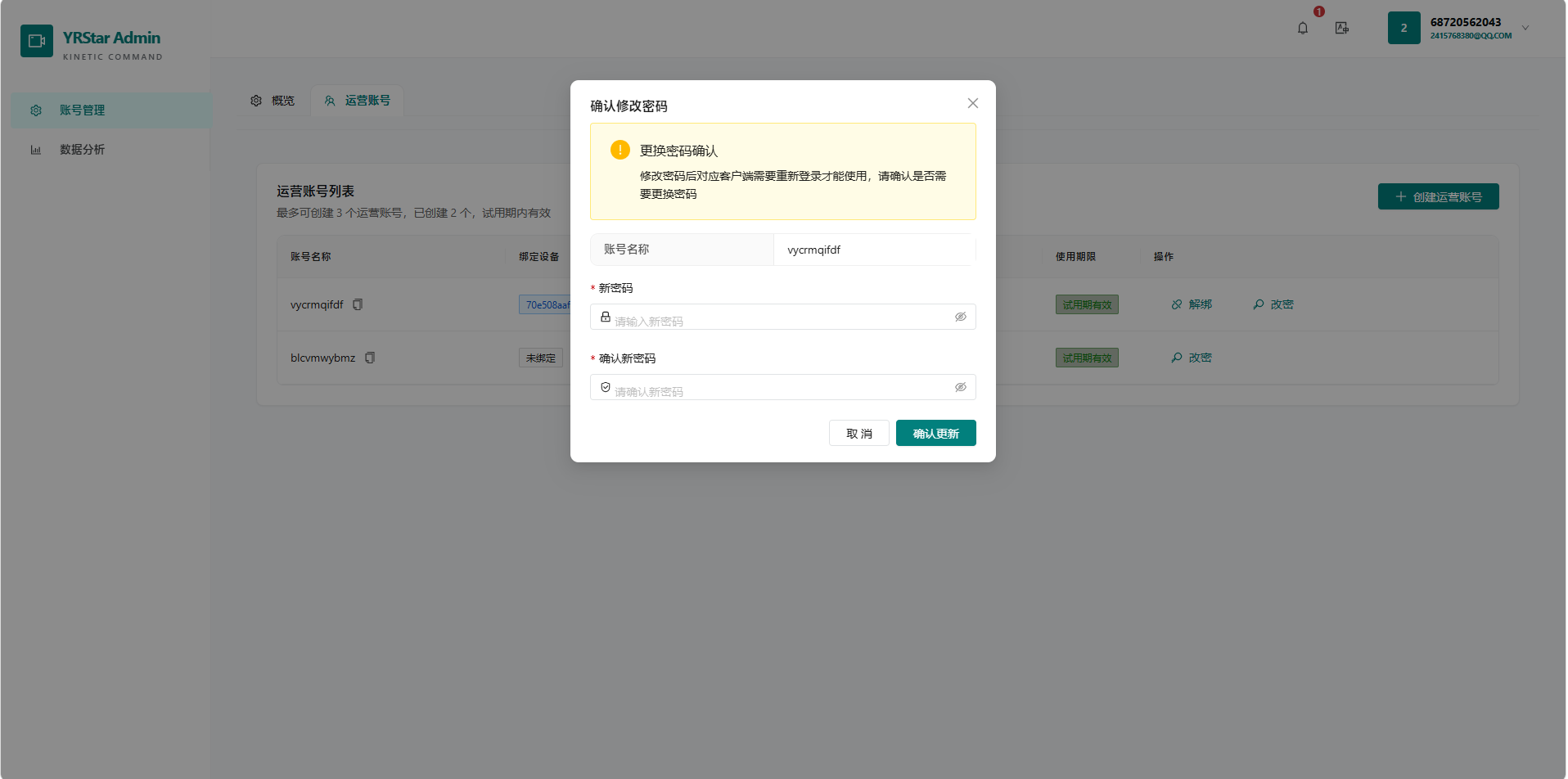Click the notification bell icon
Viewport: 1568px width, 779px height.
[1303, 29]
